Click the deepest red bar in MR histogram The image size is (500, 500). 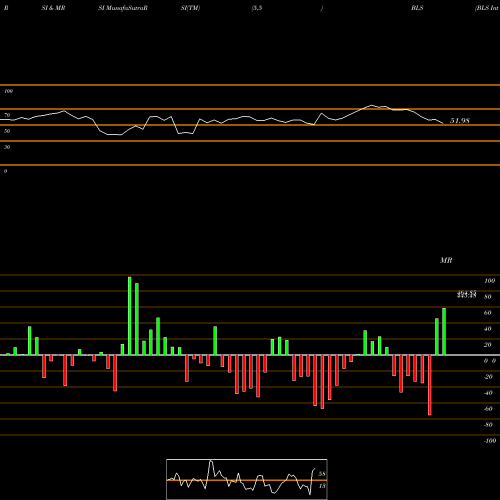tap(430, 385)
